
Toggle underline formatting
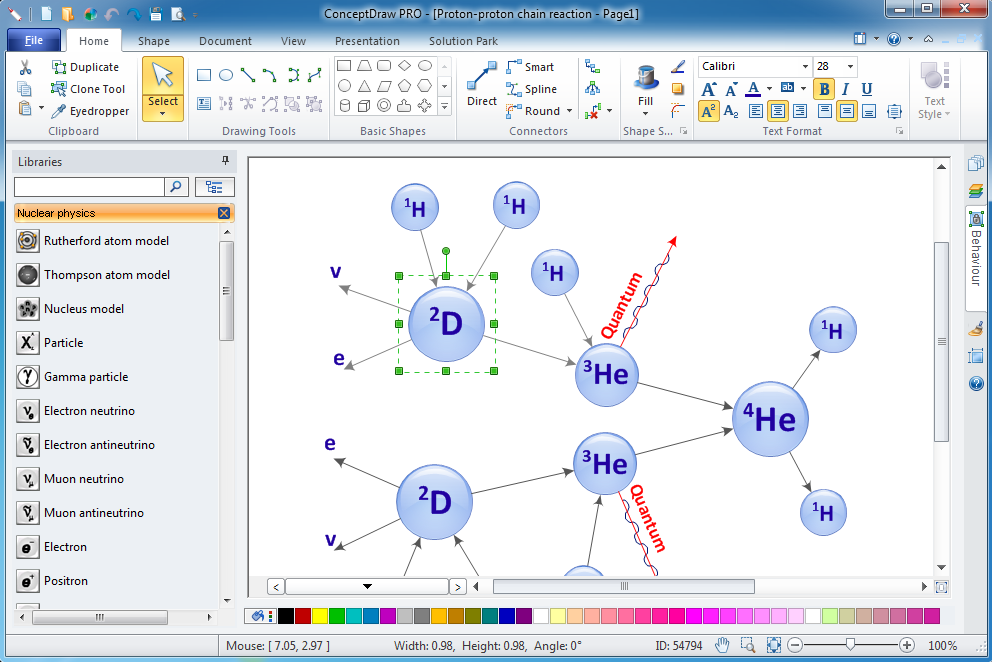click(x=866, y=89)
